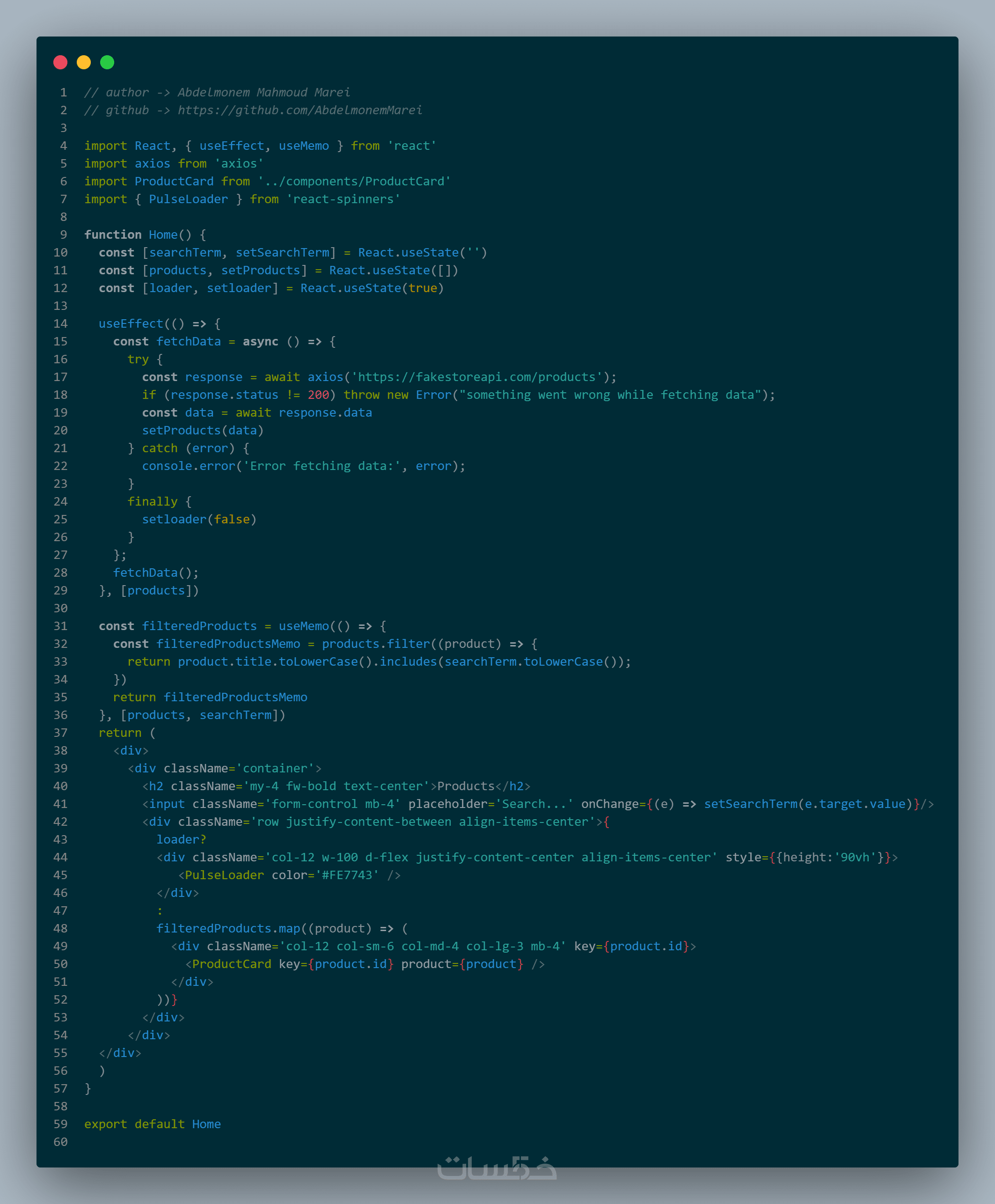
Task: Click the yellow minimize dot
Action: point(84,62)
